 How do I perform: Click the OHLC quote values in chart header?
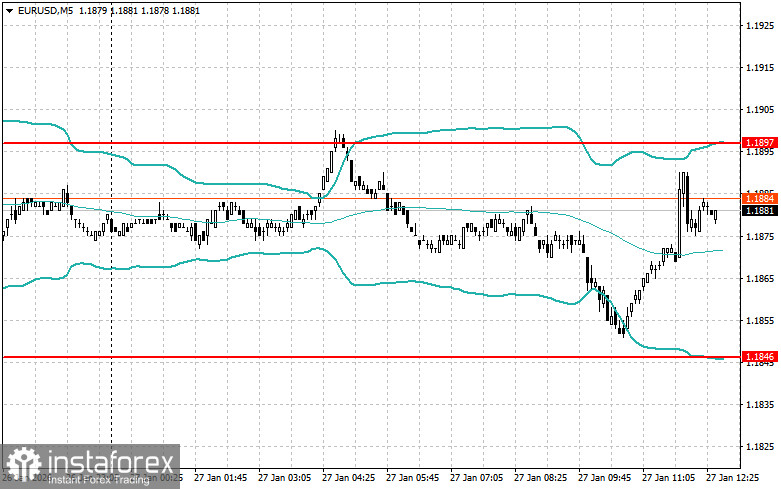click(139, 10)
